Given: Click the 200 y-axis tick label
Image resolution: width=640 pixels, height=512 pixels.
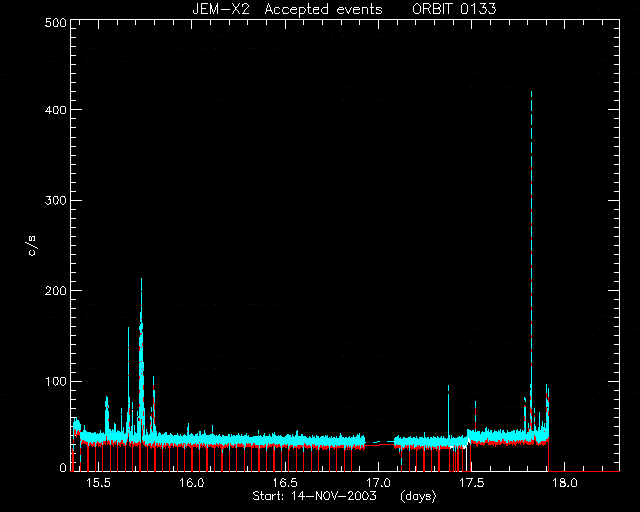Looking at the screenshot, I should click(x=55, y=291).
